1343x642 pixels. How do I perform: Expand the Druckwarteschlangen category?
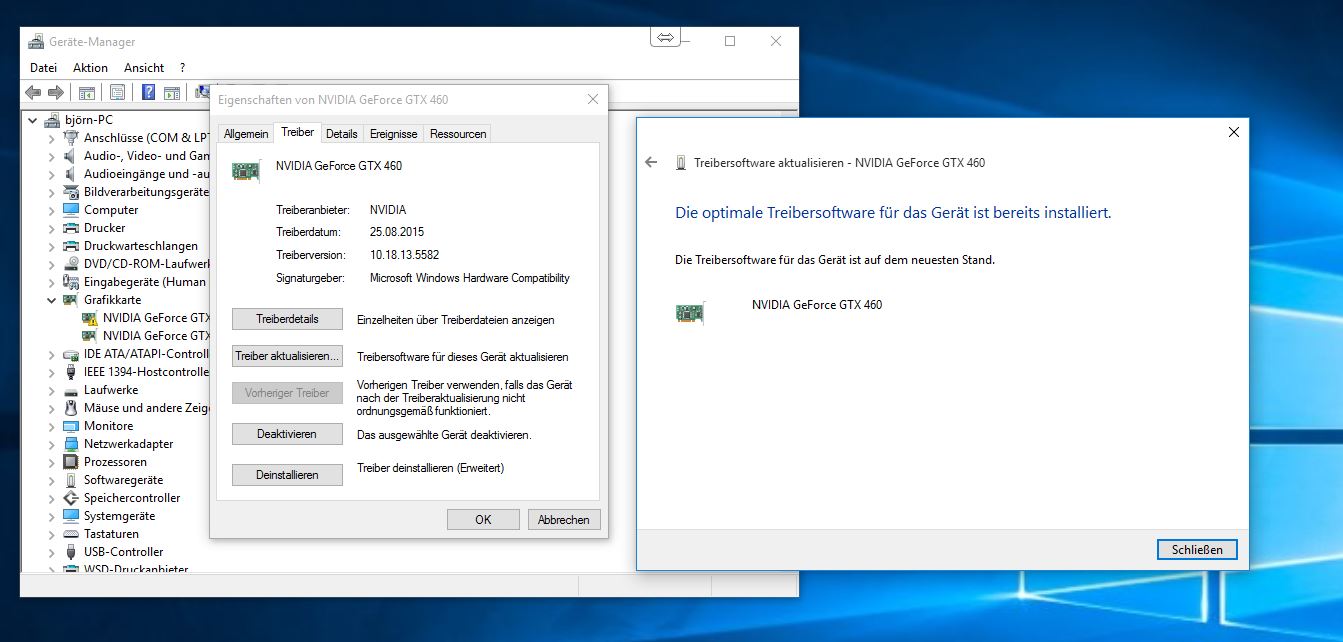coord(52,246)
